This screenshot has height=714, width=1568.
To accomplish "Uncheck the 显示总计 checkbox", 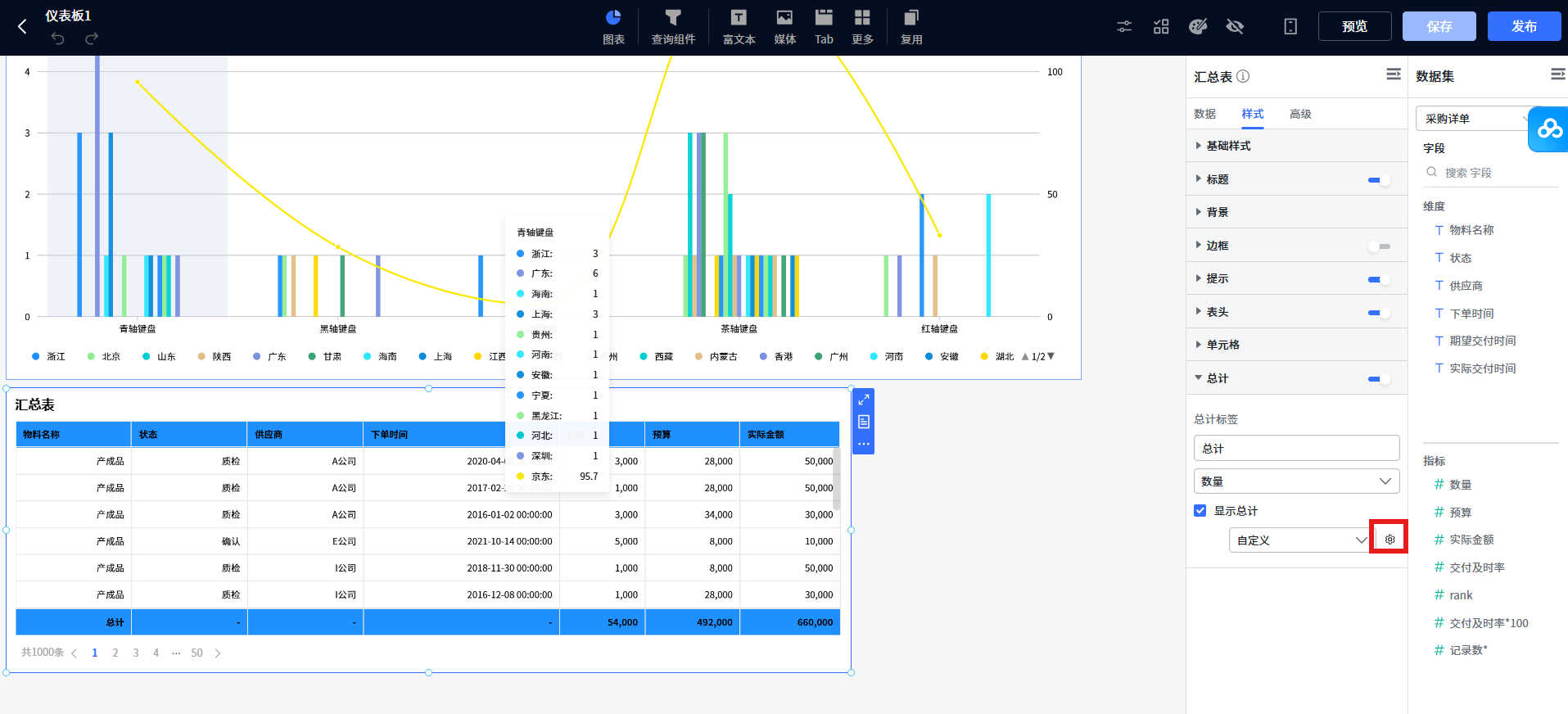I will pyautogui.click(x=1200, y=511).
